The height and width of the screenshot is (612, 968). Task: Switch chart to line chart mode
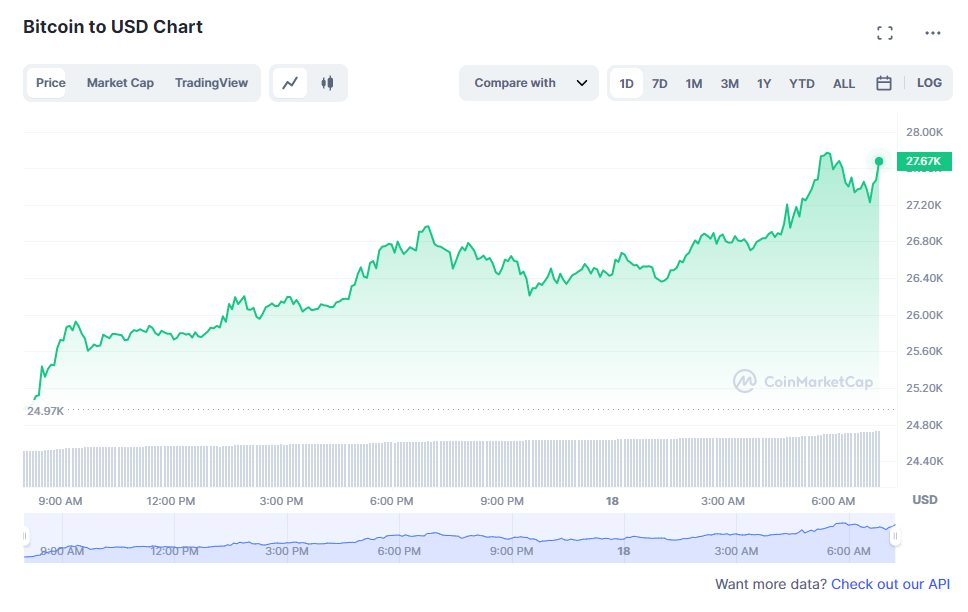pyautogui.click(x=291, y=83)
